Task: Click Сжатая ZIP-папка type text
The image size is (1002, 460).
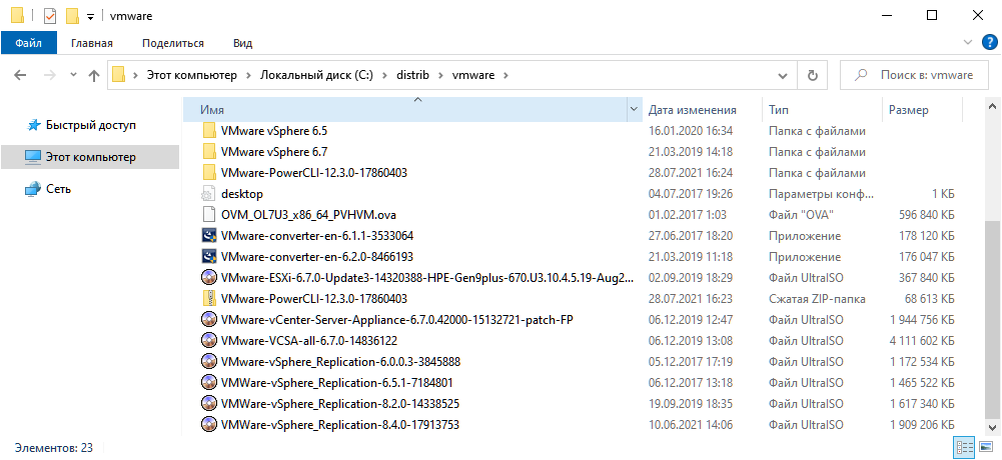Action: tap(817, 298)
